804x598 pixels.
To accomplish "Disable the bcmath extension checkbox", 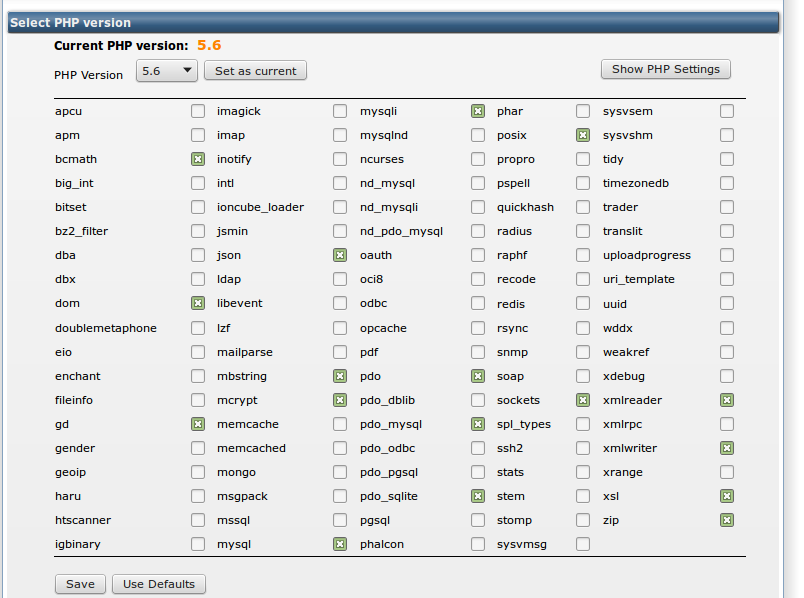I will coord(198,159).
